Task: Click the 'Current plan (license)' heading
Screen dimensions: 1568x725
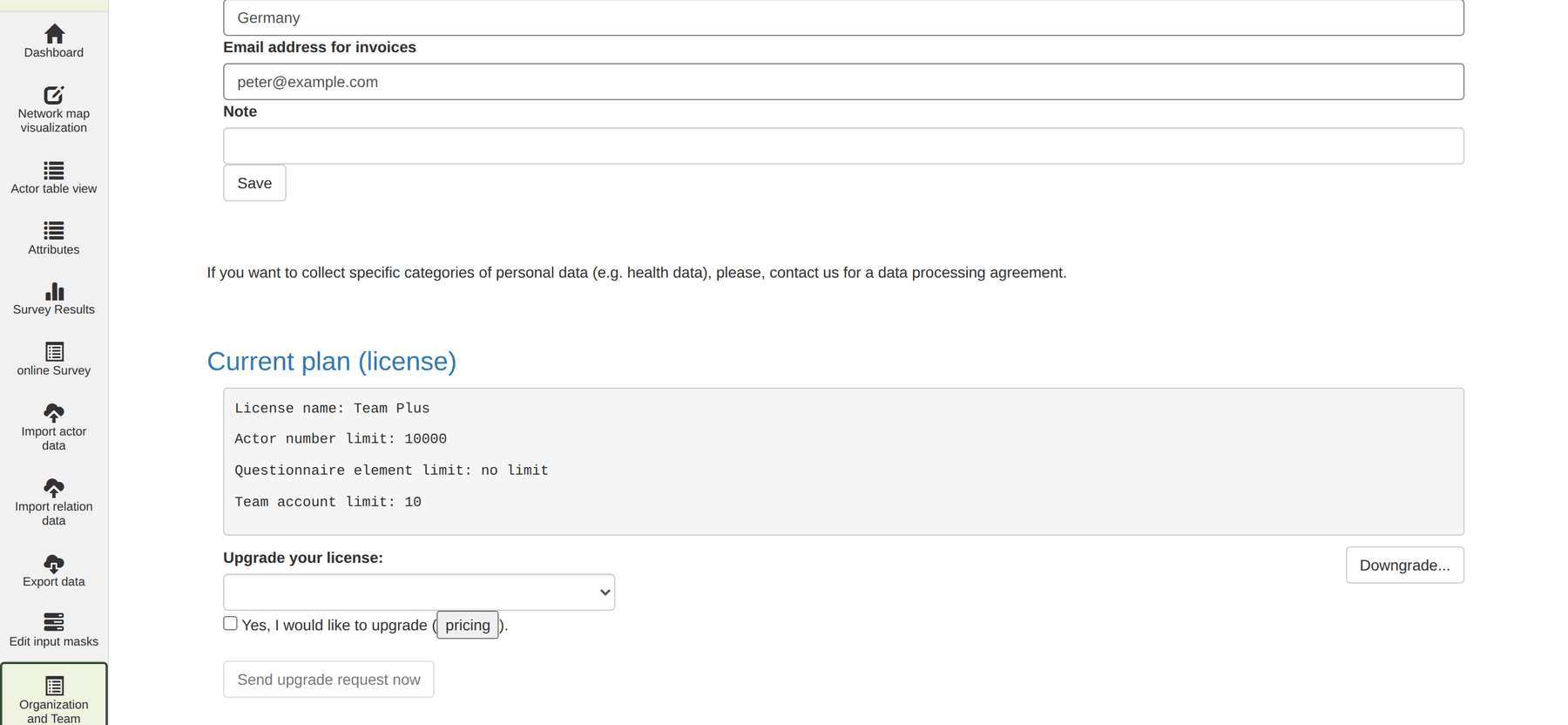Action: [332, 362]
